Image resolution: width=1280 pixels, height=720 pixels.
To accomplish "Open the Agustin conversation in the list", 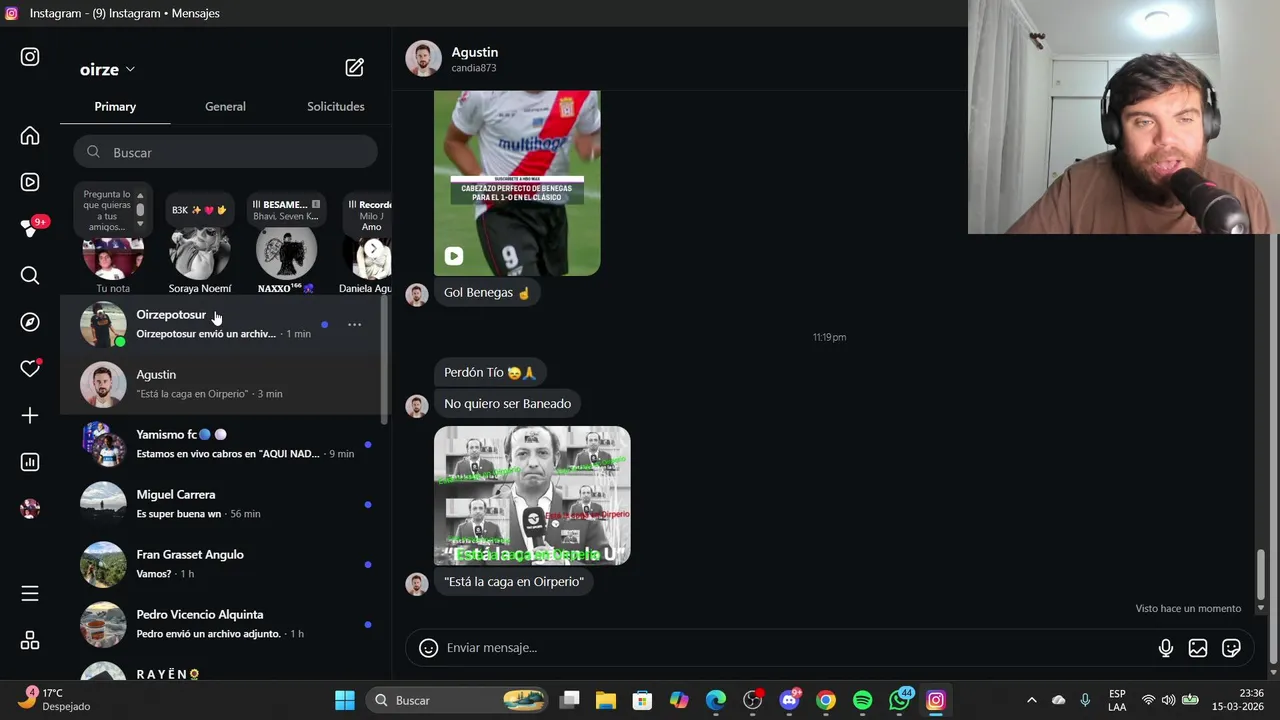I will [x=222, y=384].
